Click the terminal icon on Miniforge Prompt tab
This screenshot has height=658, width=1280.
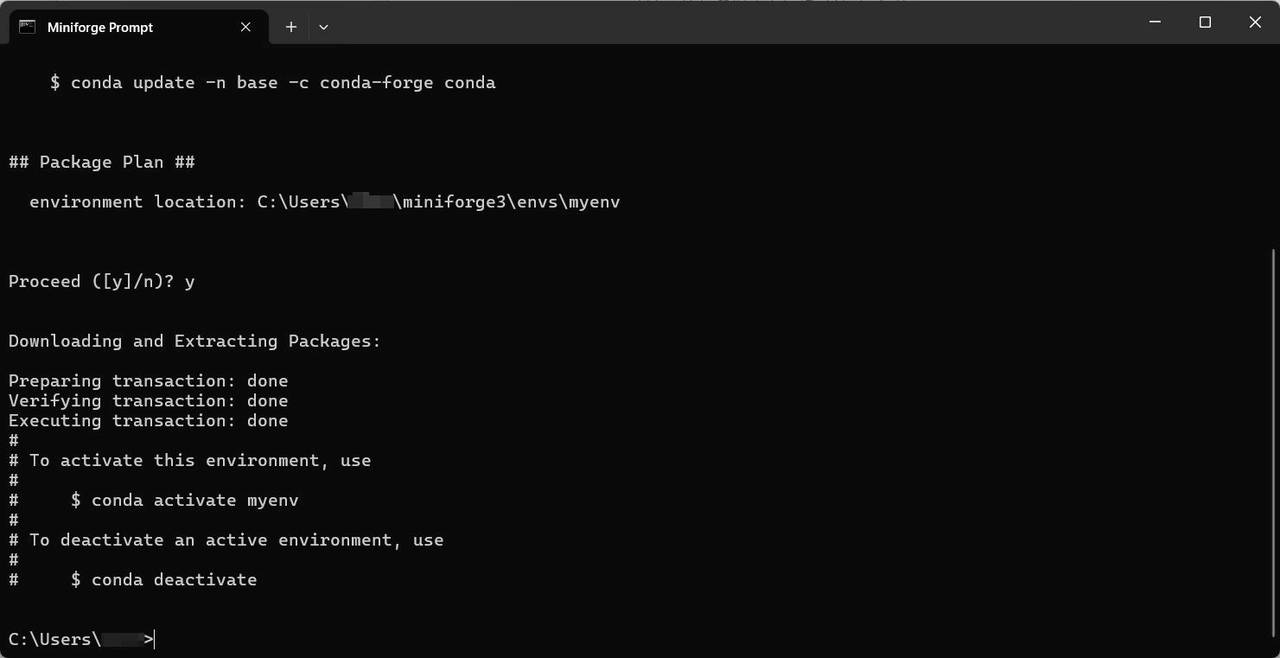(x=27, y=27)
